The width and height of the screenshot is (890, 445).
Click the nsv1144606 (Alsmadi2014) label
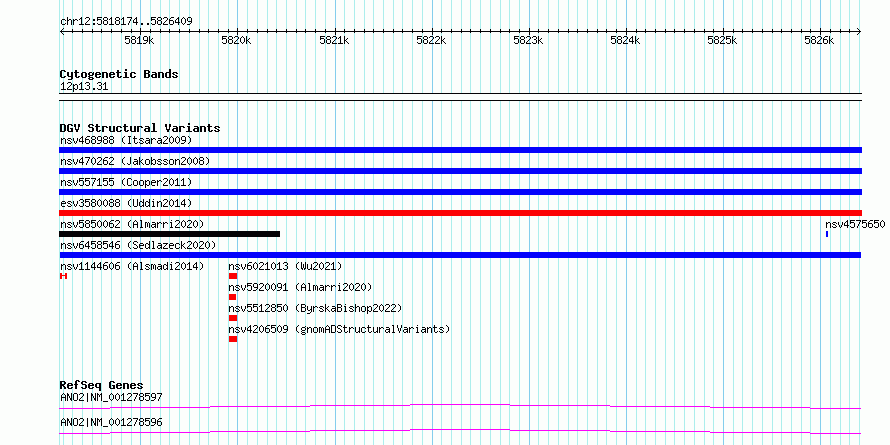[132, 266]
